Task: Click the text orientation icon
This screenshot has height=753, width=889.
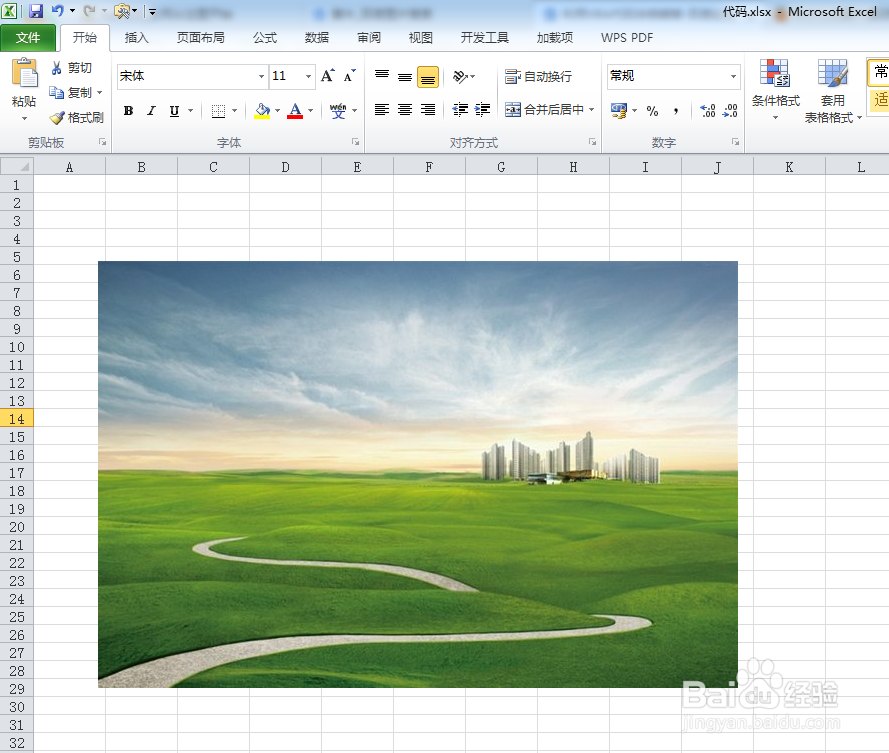Action: 460,76
